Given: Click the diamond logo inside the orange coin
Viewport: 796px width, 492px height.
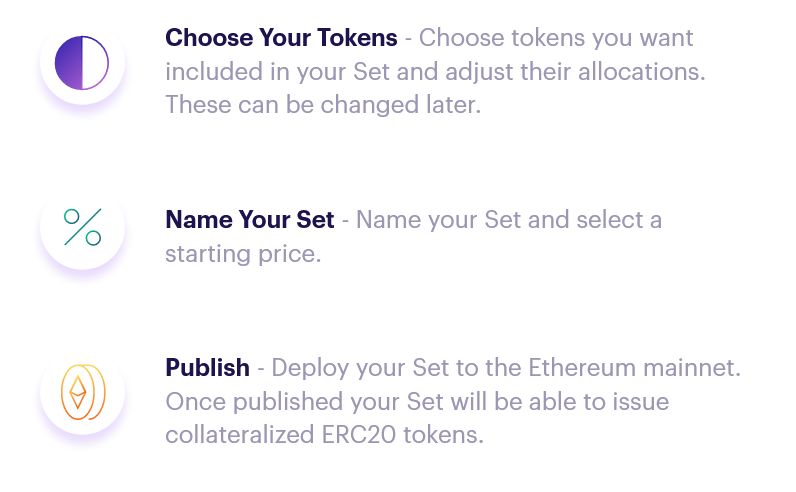Looking at the screenshot, I should [78, 392].
